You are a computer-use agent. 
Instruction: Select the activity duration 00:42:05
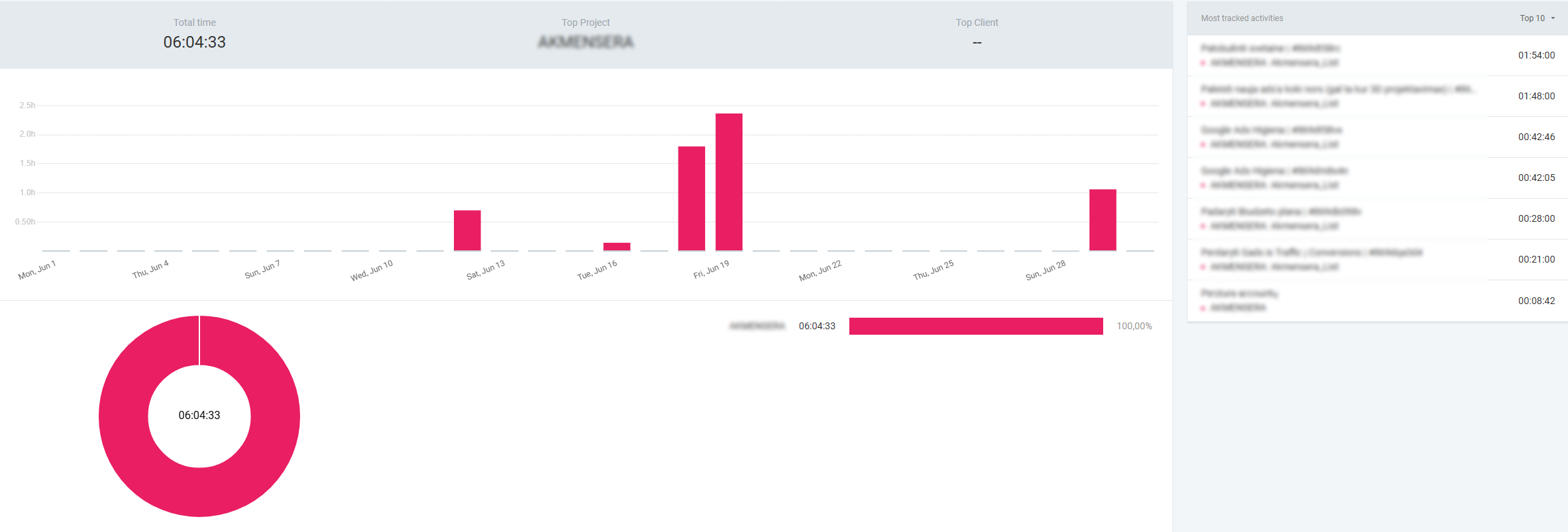(x=1537, y=178)
